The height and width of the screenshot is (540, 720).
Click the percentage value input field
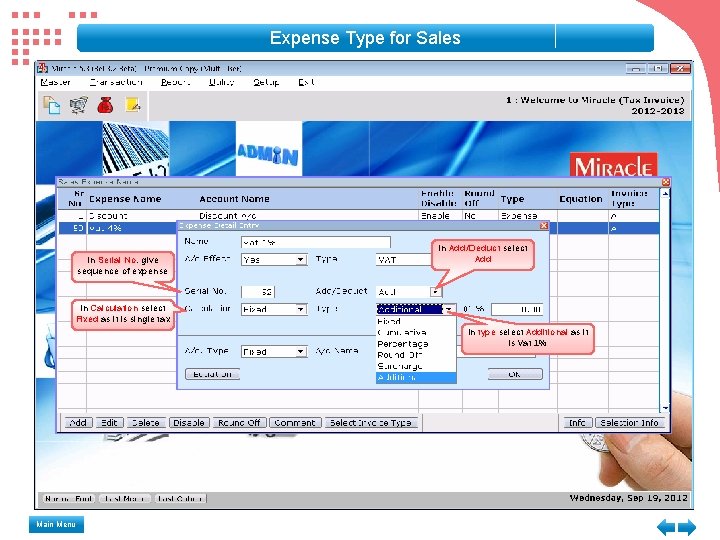coord(517,309)
